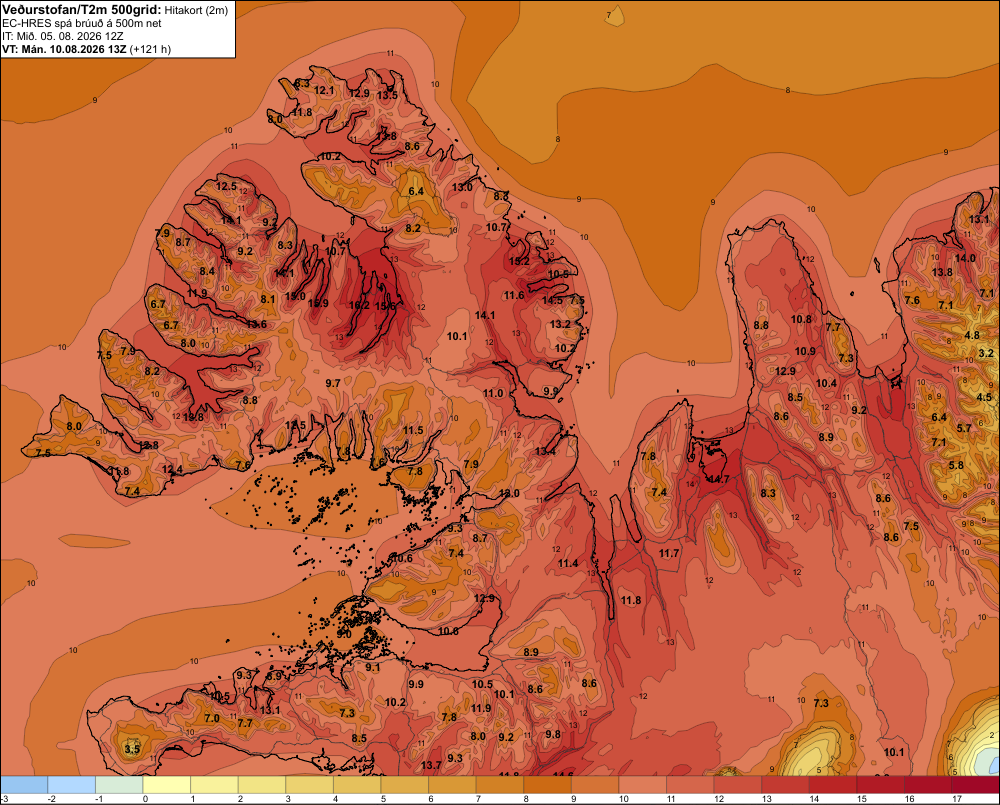
Task: Click the 15.2 temperature reading
Action: click(x=519, y=262)
